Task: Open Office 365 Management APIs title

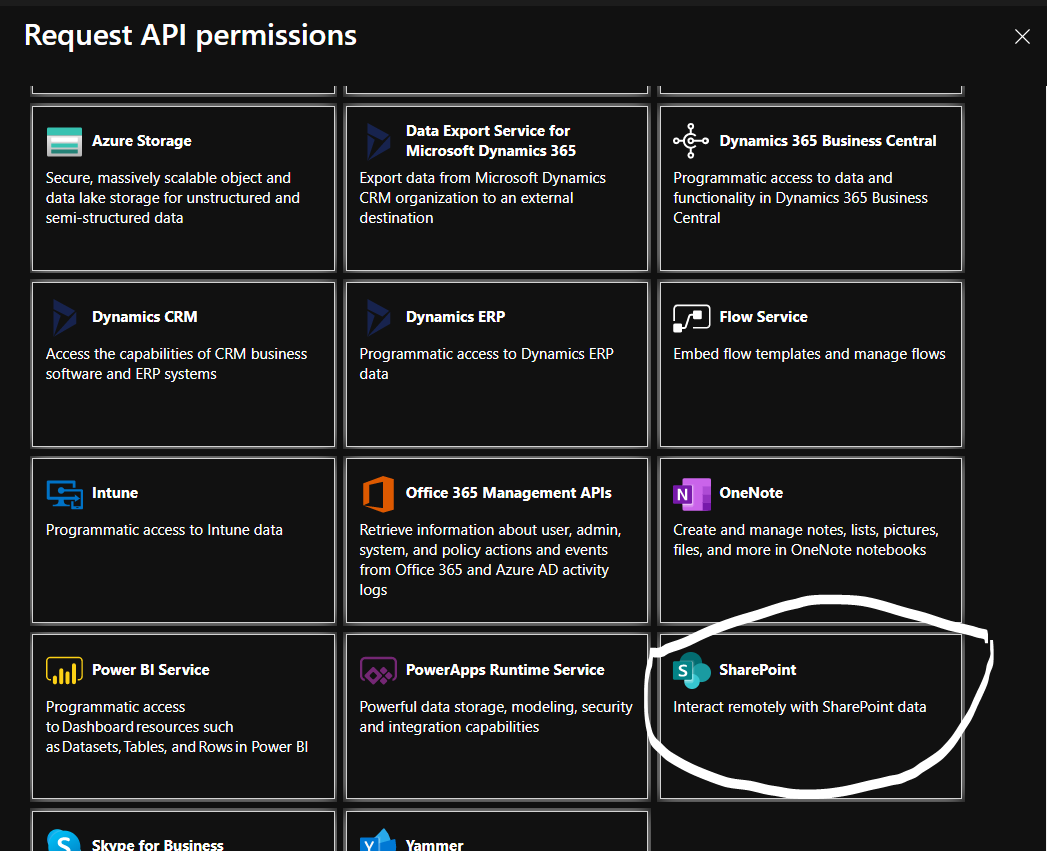Action: [x=508, y=493]
